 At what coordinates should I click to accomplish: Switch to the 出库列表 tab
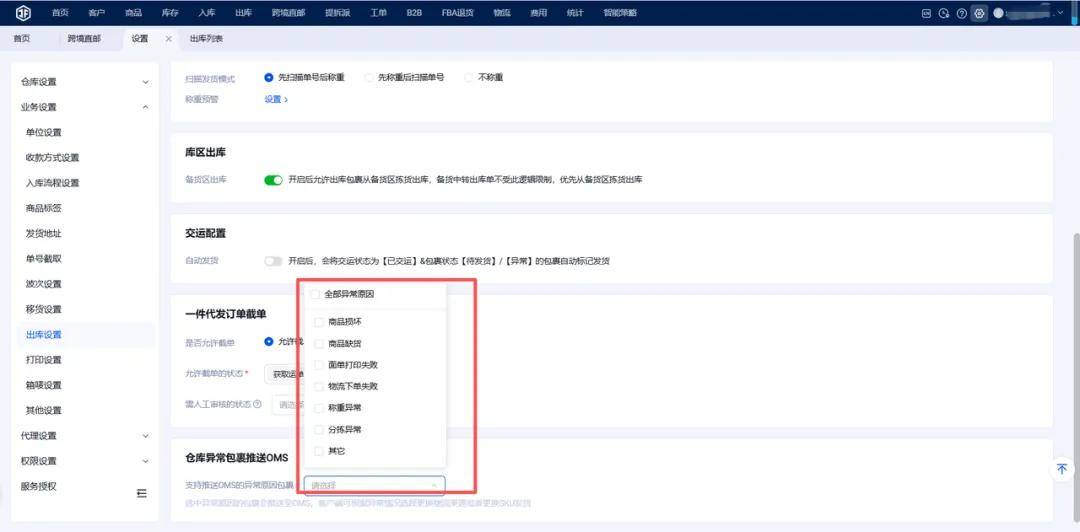pos(206,39)
